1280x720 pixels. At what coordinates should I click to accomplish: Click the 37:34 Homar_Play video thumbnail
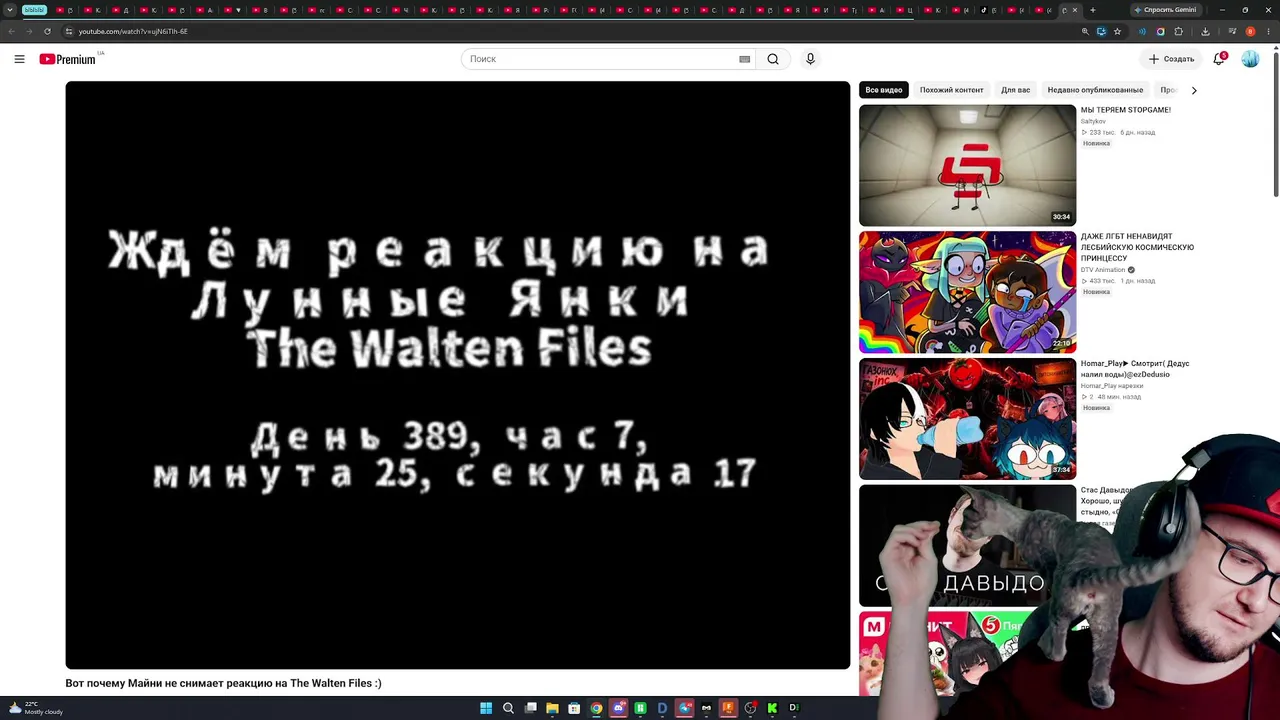[x=967, y=419]
